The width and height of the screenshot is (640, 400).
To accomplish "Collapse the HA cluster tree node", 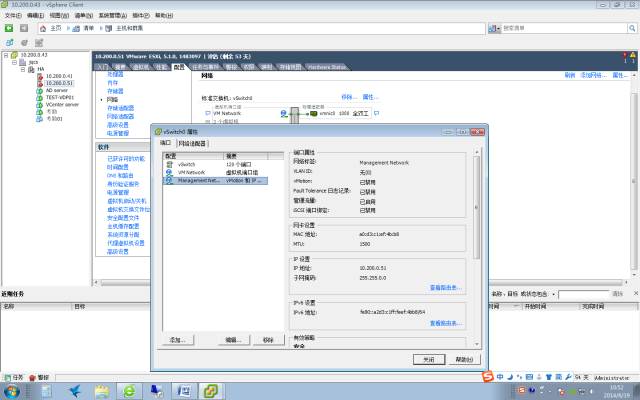I will (x=23, y=69).
